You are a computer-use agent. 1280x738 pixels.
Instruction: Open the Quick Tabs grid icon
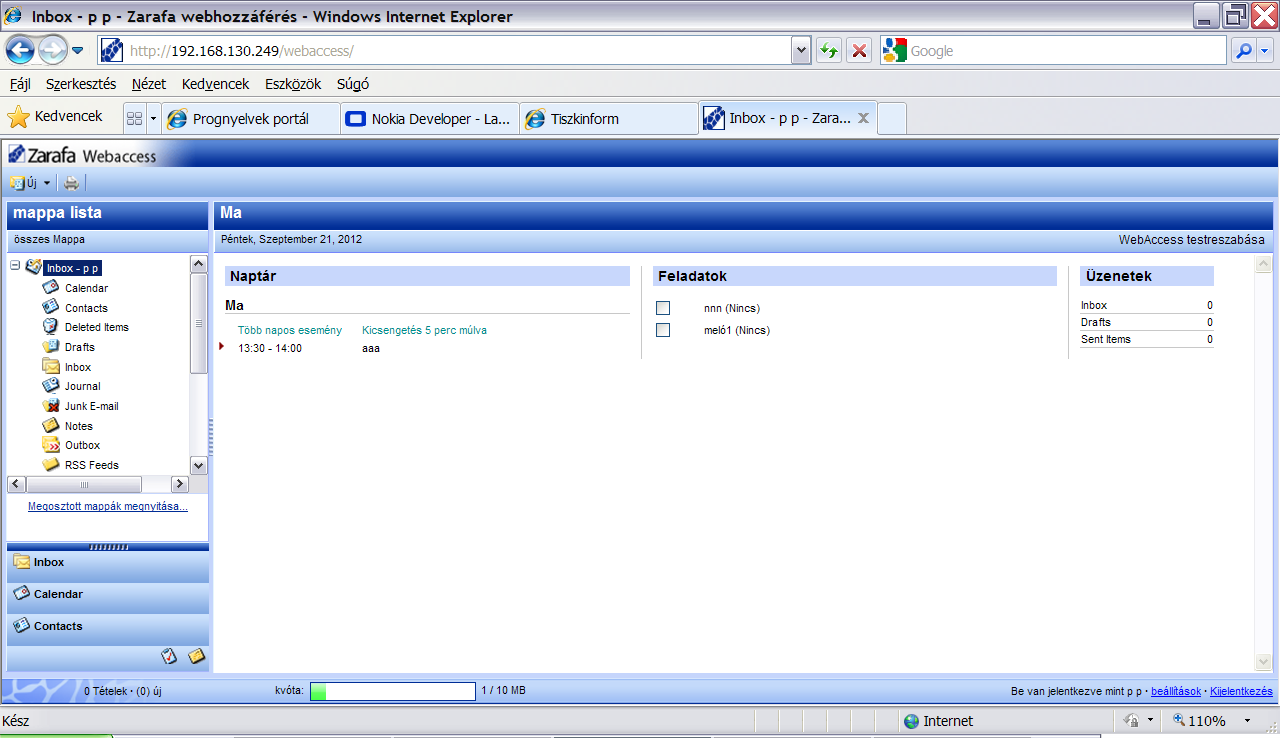tap(134, 119)
